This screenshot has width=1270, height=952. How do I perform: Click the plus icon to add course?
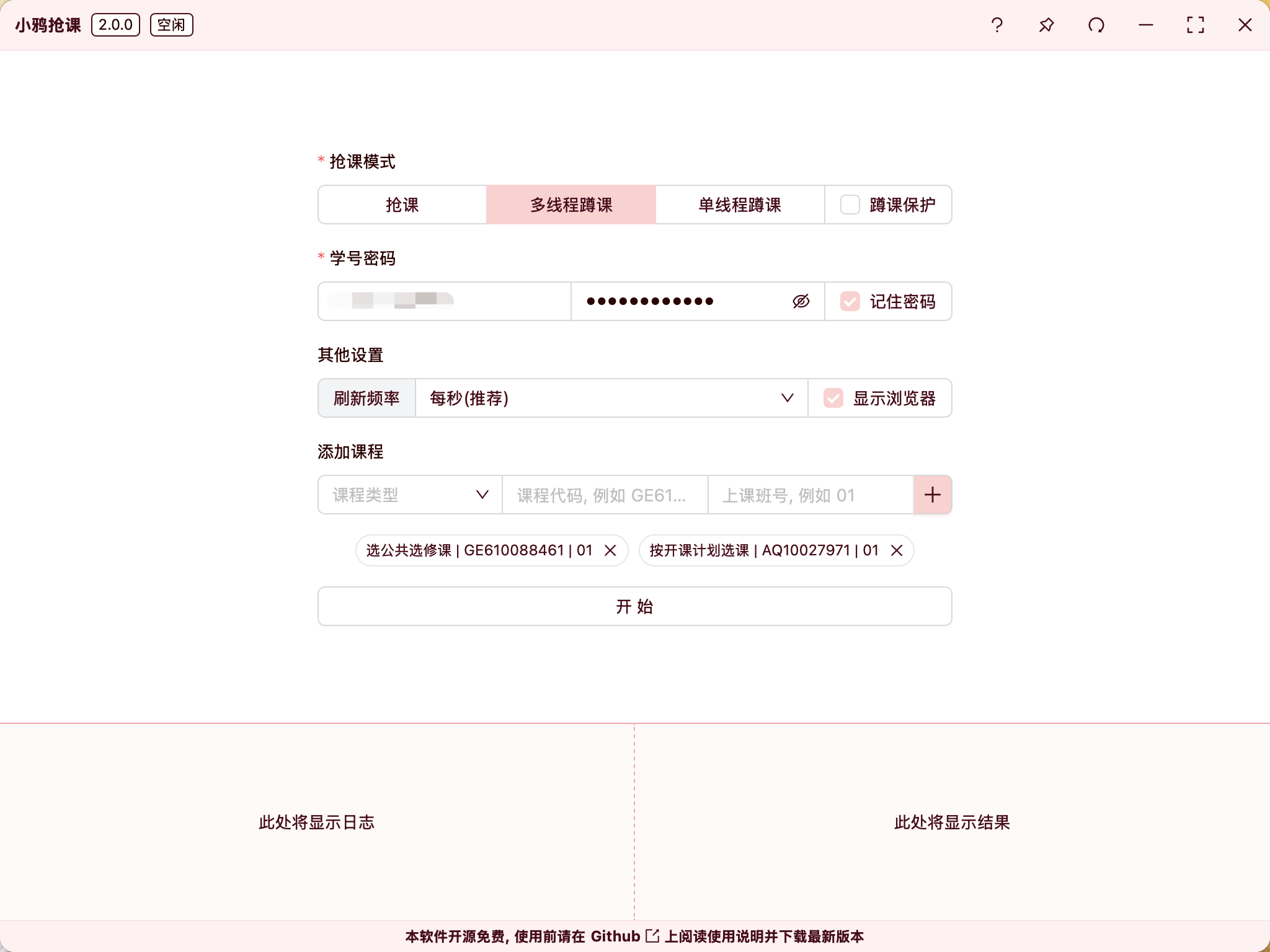[x=932, y=495]
